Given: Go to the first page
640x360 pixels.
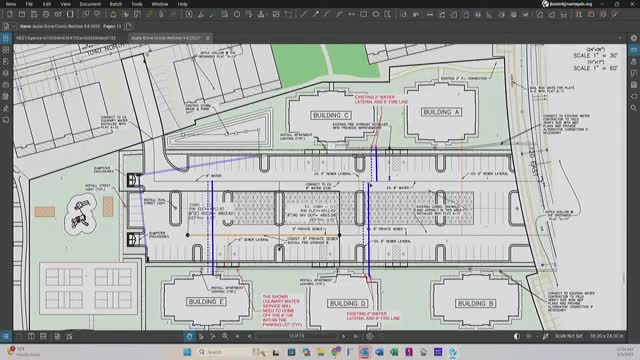Looking at the screenshot, I should [237, 336].
